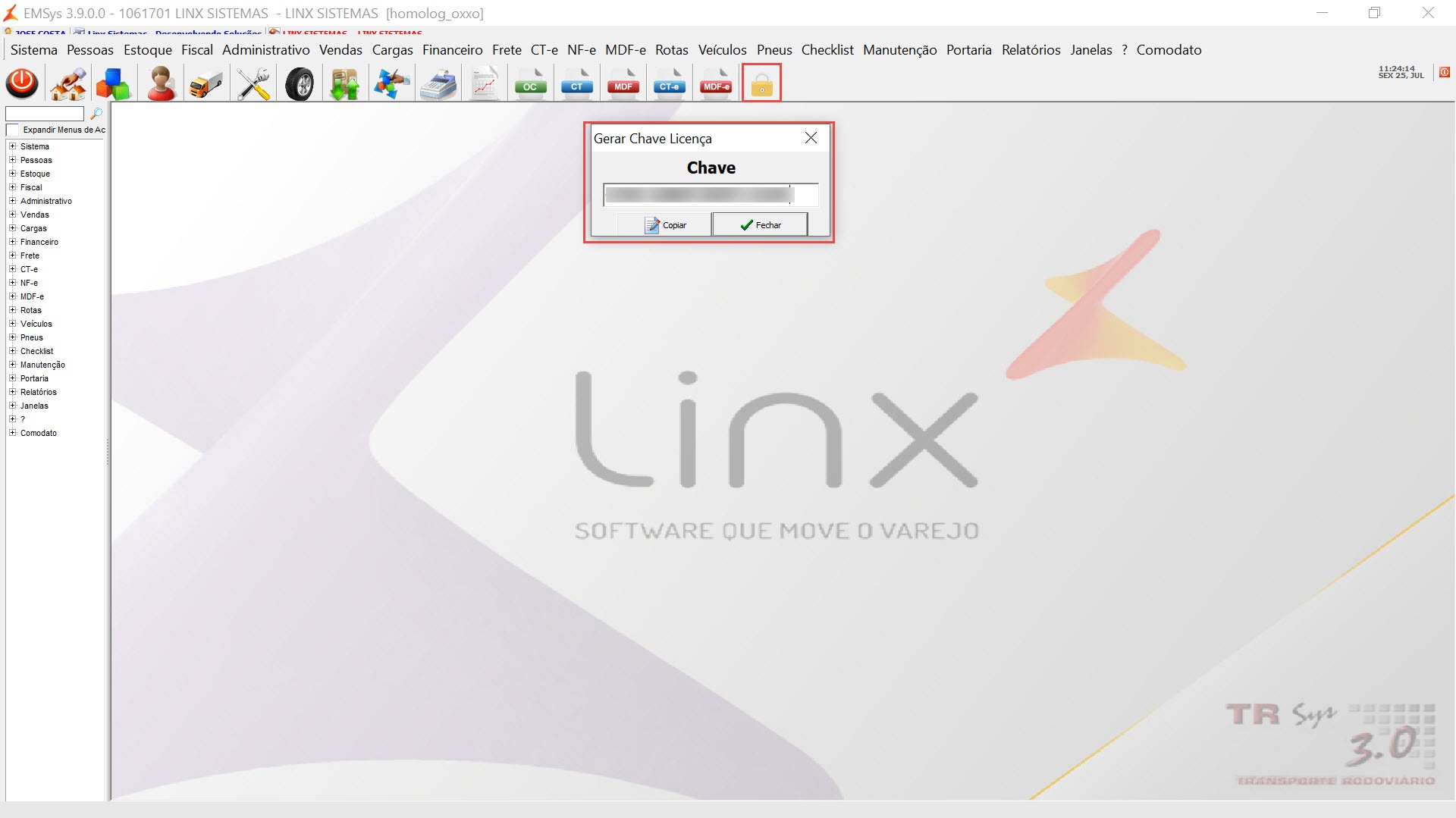
Task: Expand the Fiscal tree node
Action: (x=12, y=187)
